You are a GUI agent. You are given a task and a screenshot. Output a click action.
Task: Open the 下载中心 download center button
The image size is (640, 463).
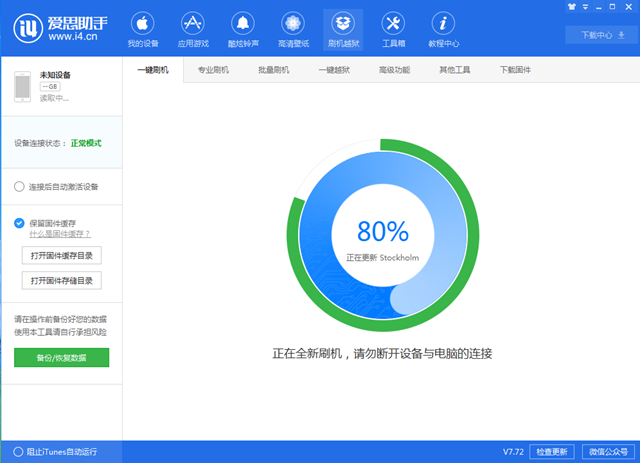coord(598,35)
